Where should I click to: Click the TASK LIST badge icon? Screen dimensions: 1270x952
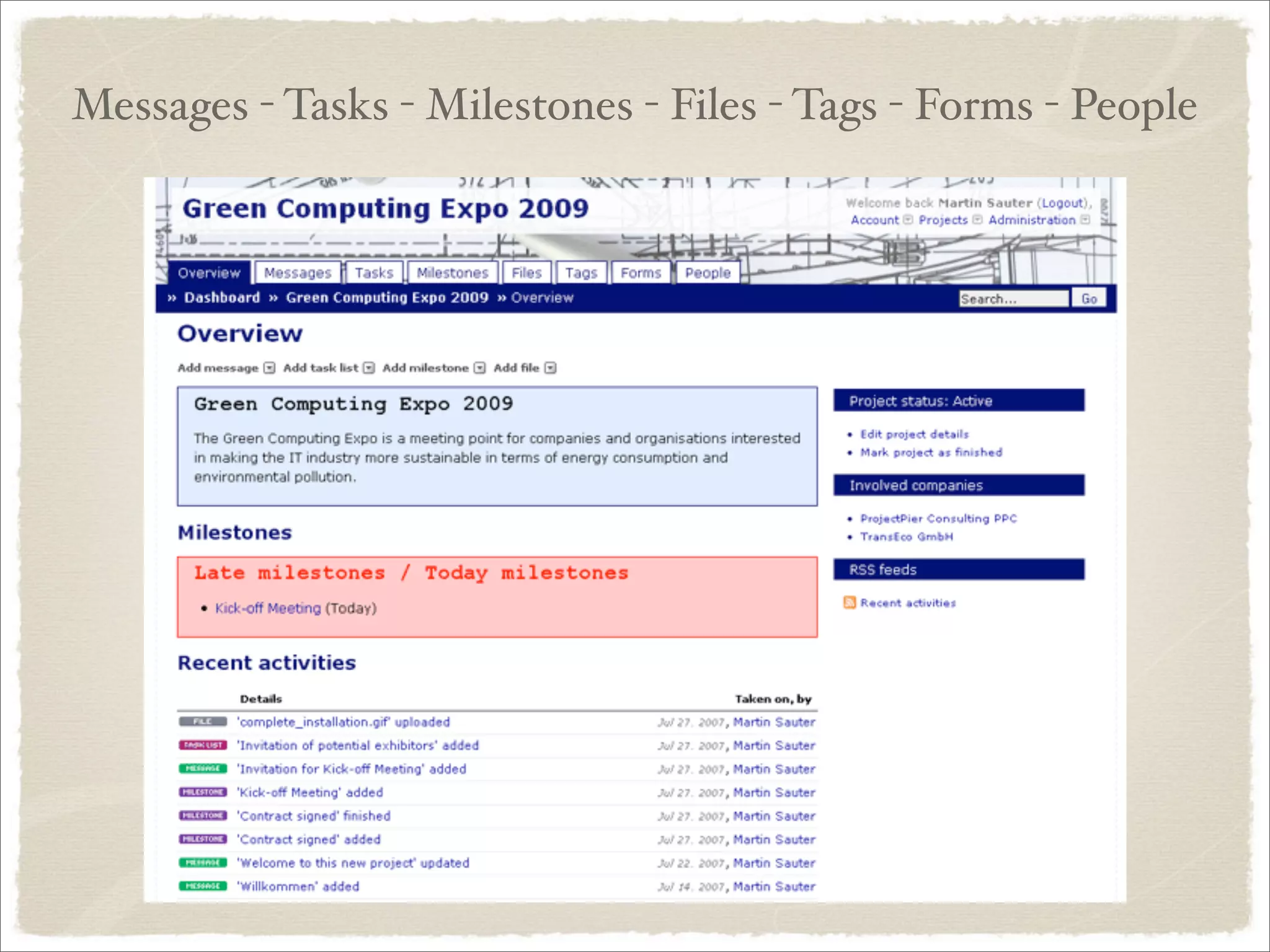click(203, 745)
